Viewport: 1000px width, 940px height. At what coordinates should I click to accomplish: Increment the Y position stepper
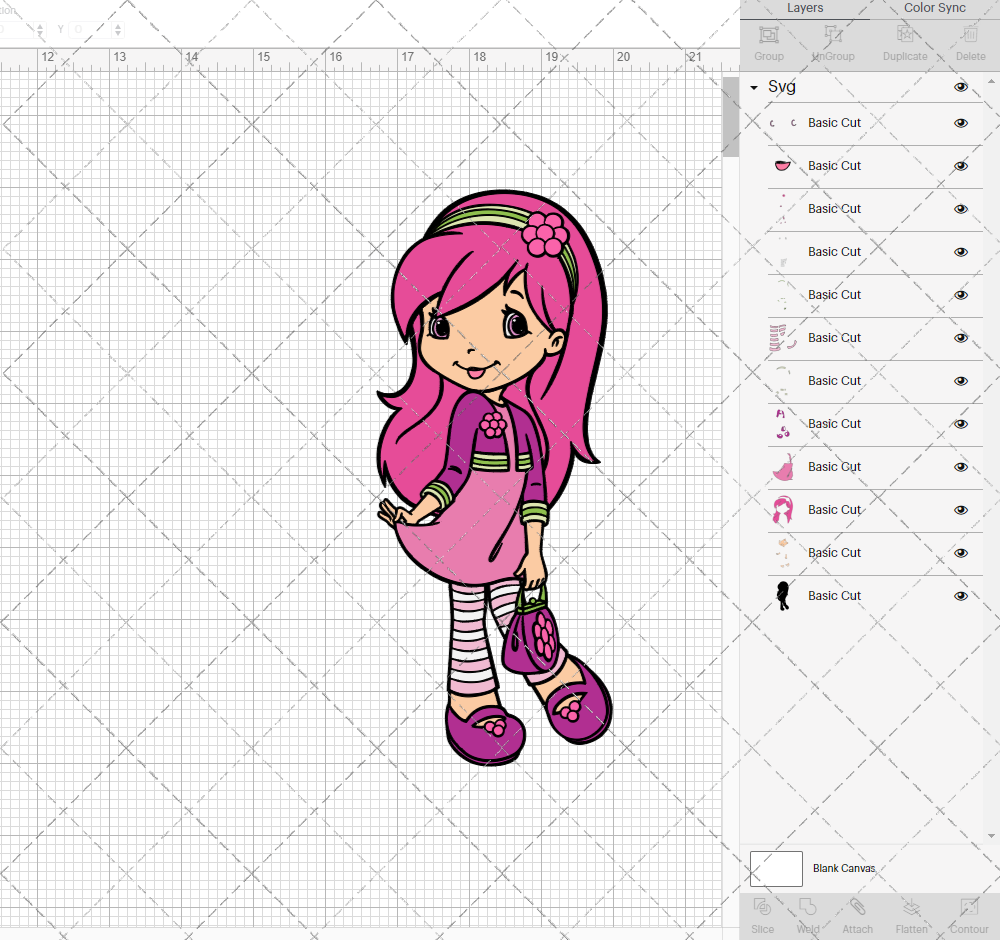[x=118, y=25]
